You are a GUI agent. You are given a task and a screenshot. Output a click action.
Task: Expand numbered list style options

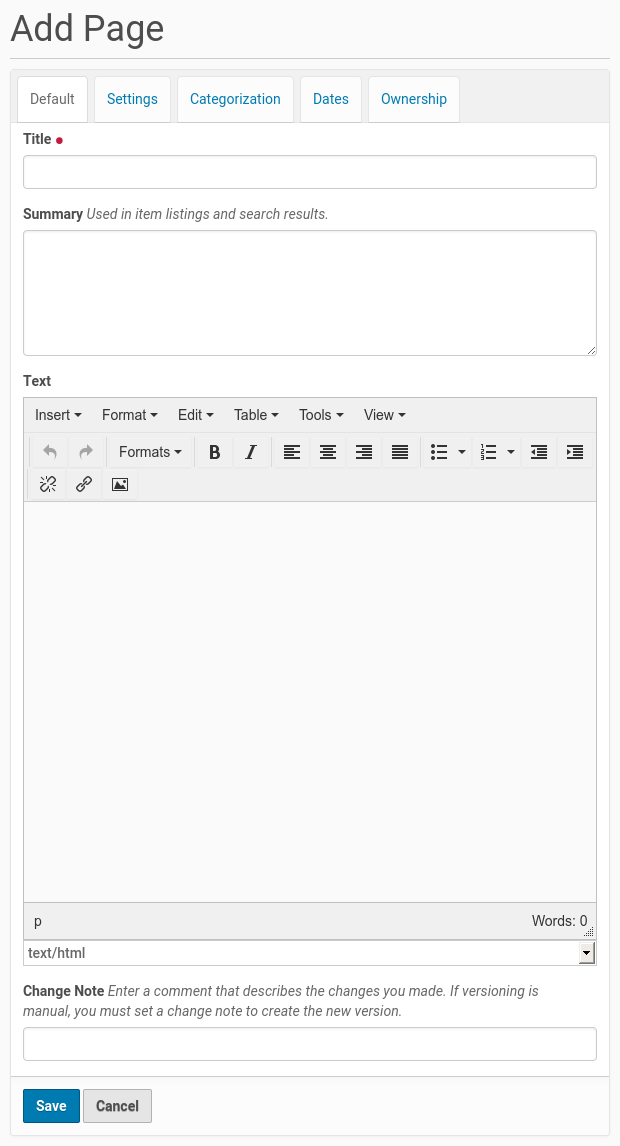(511, 452)
